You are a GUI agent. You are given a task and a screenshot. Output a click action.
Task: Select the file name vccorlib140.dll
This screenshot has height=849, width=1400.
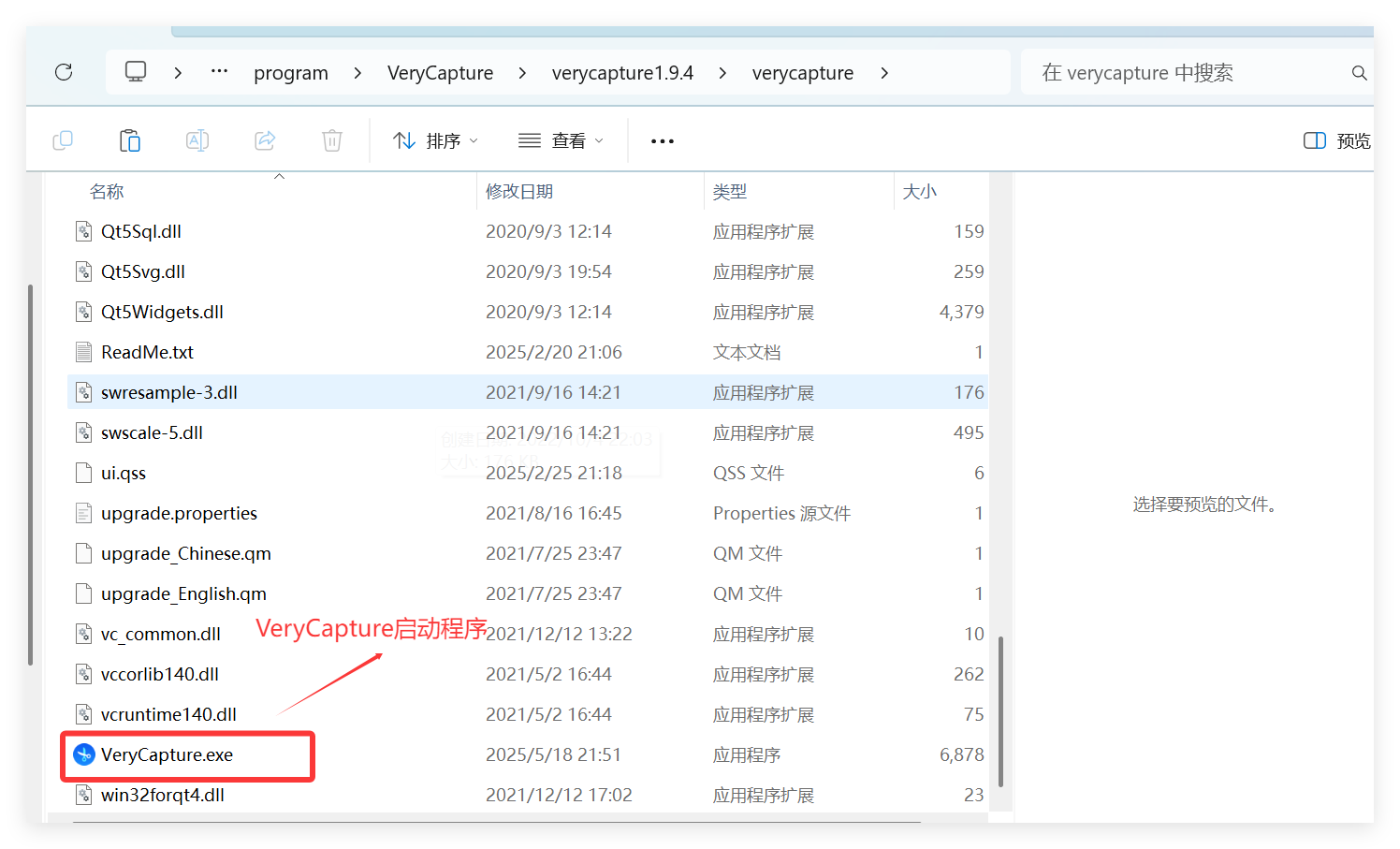(x=160, y=674)
